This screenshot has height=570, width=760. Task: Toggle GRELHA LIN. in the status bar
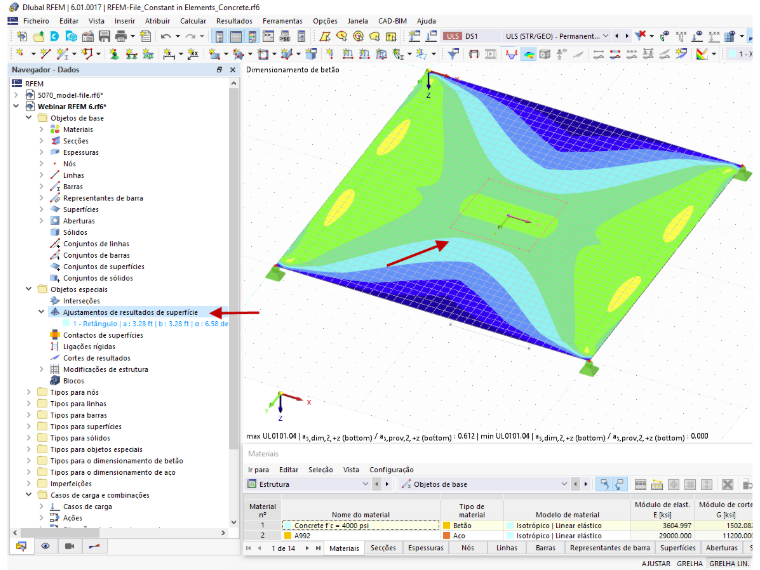point(728,564)
